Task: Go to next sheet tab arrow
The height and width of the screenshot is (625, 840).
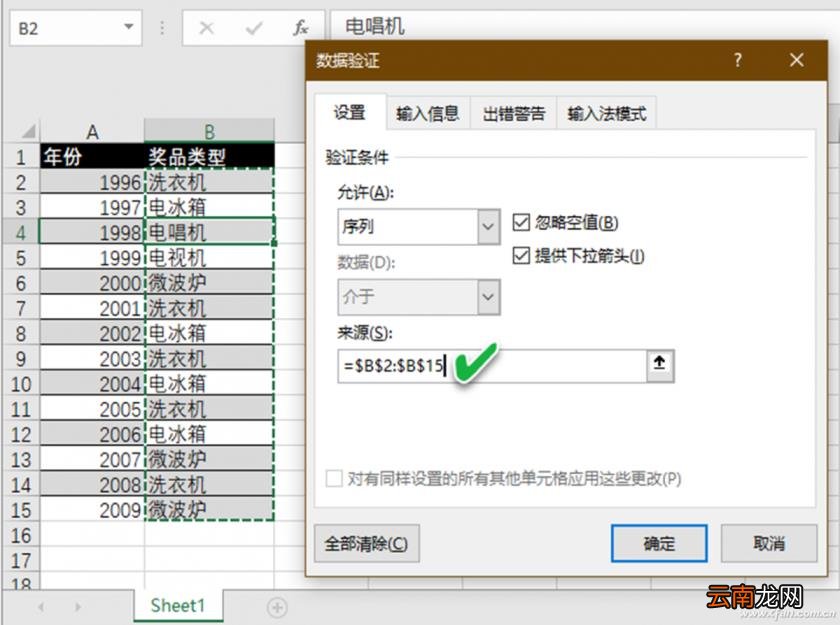Action: coord(78,607)
